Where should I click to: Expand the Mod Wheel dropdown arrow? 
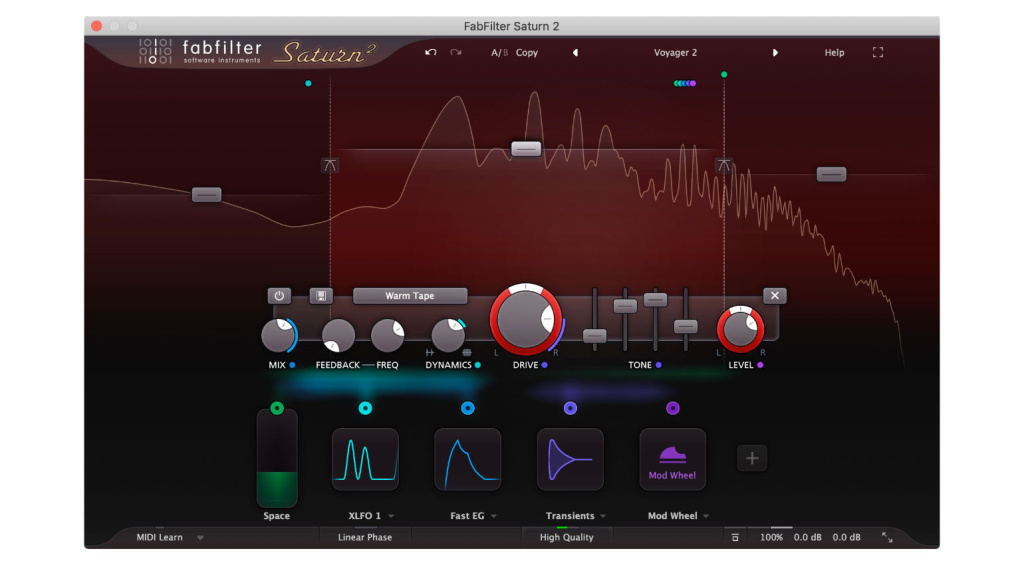706,516
